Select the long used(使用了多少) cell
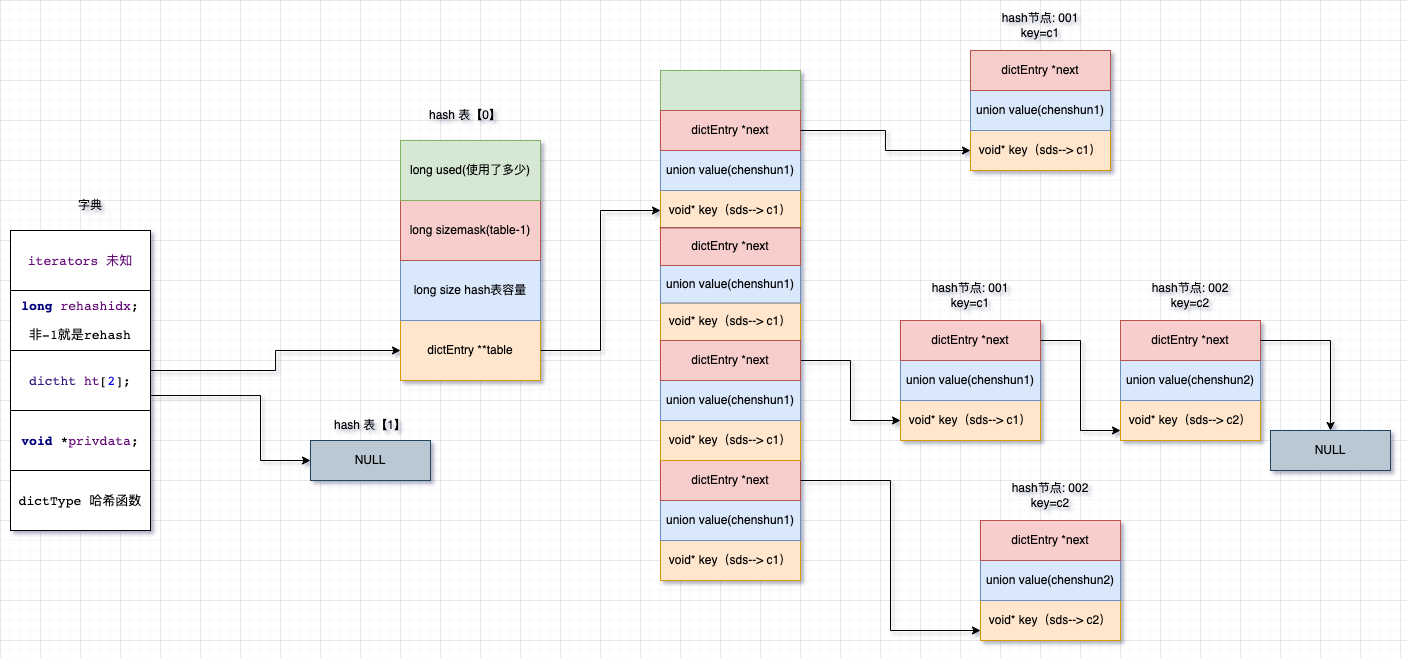The height and width of the screenshot is (658, 1407). click(470, 170)
